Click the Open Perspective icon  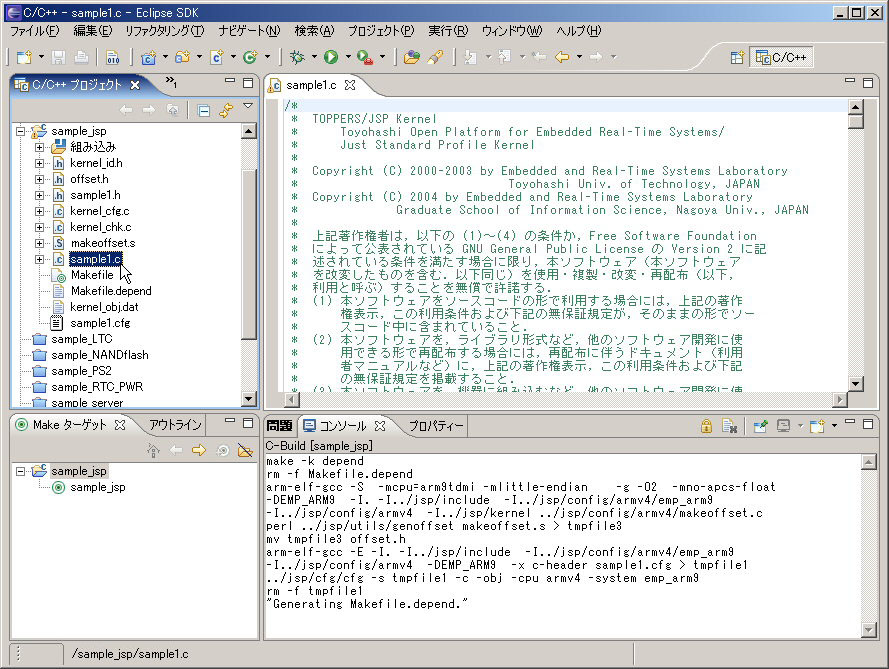[737, 57]
